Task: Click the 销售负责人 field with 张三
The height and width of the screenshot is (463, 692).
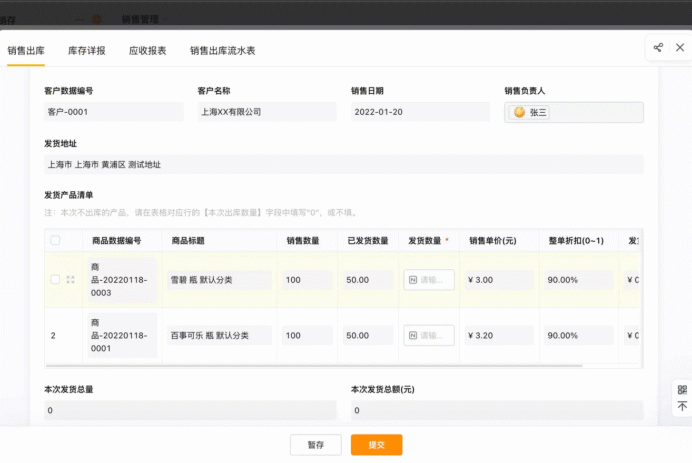Action: coord(574,112)
